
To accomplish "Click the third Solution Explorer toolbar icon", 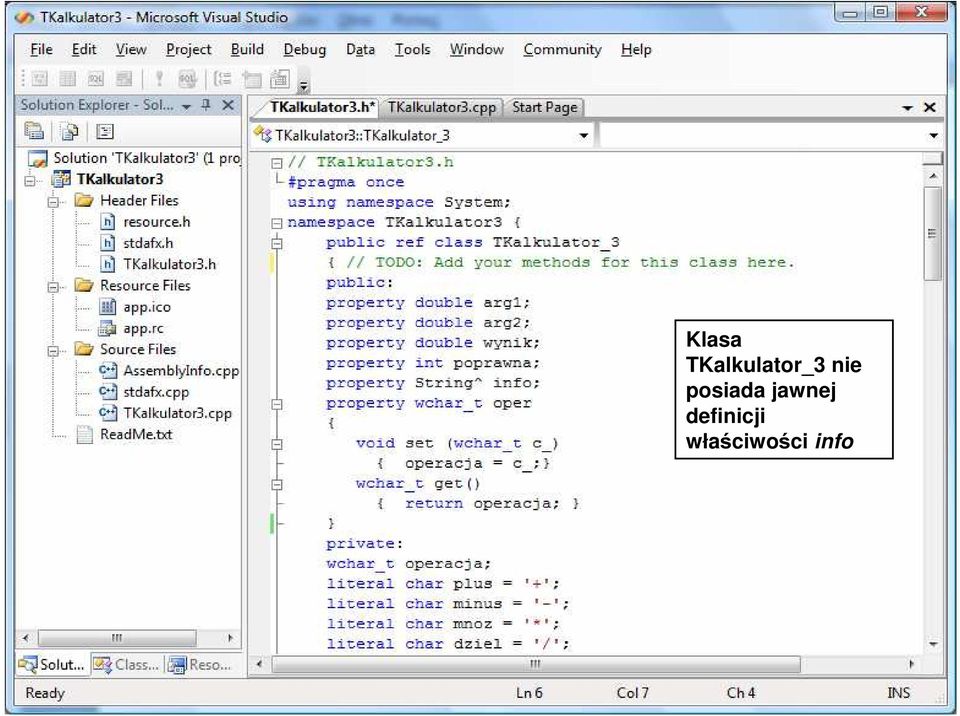I will (x=105, y=131).
